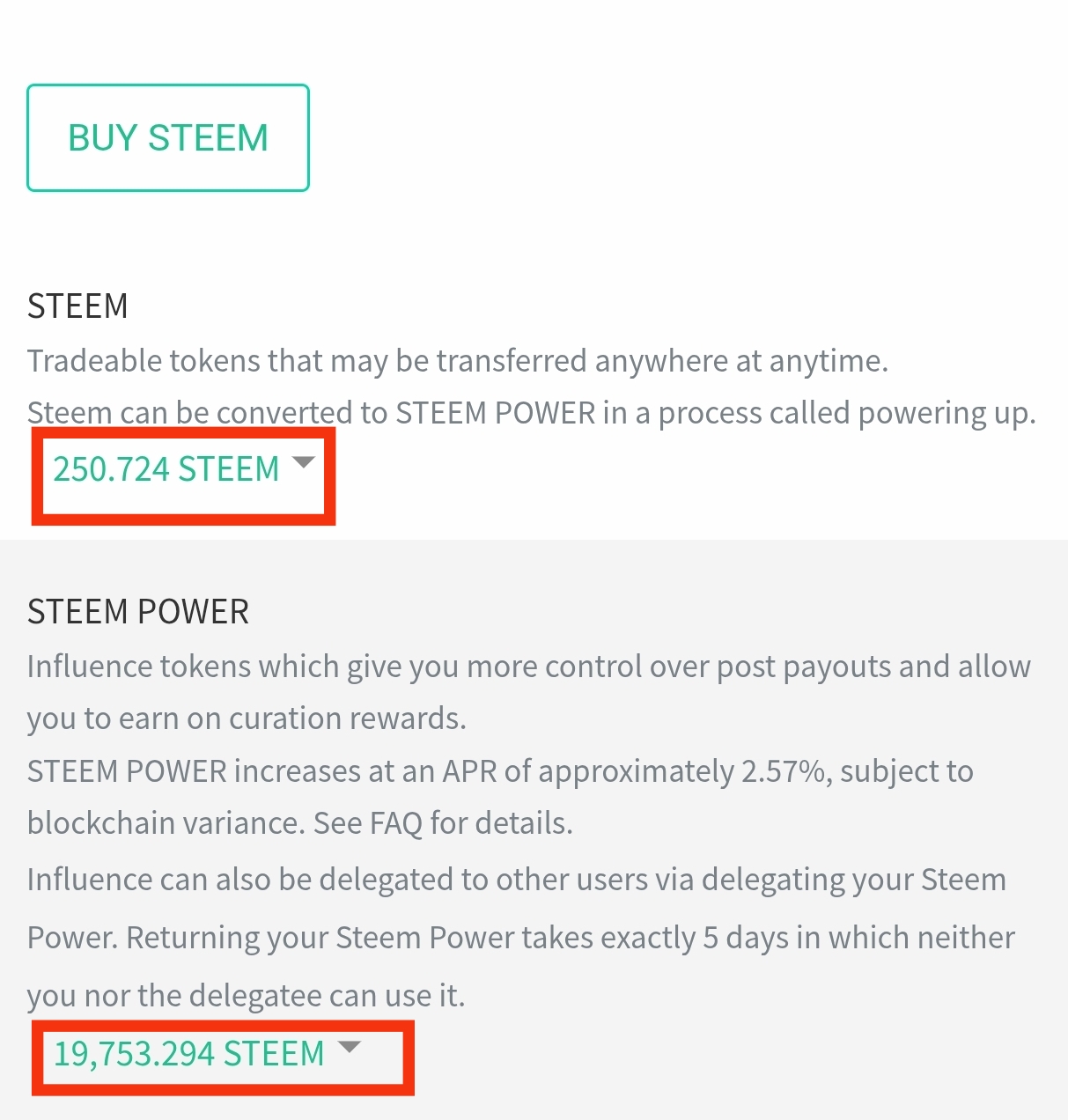1068x1120 pixels.
Task: Open the 250.724 STEEM balance dropdown
Action: 166,469
